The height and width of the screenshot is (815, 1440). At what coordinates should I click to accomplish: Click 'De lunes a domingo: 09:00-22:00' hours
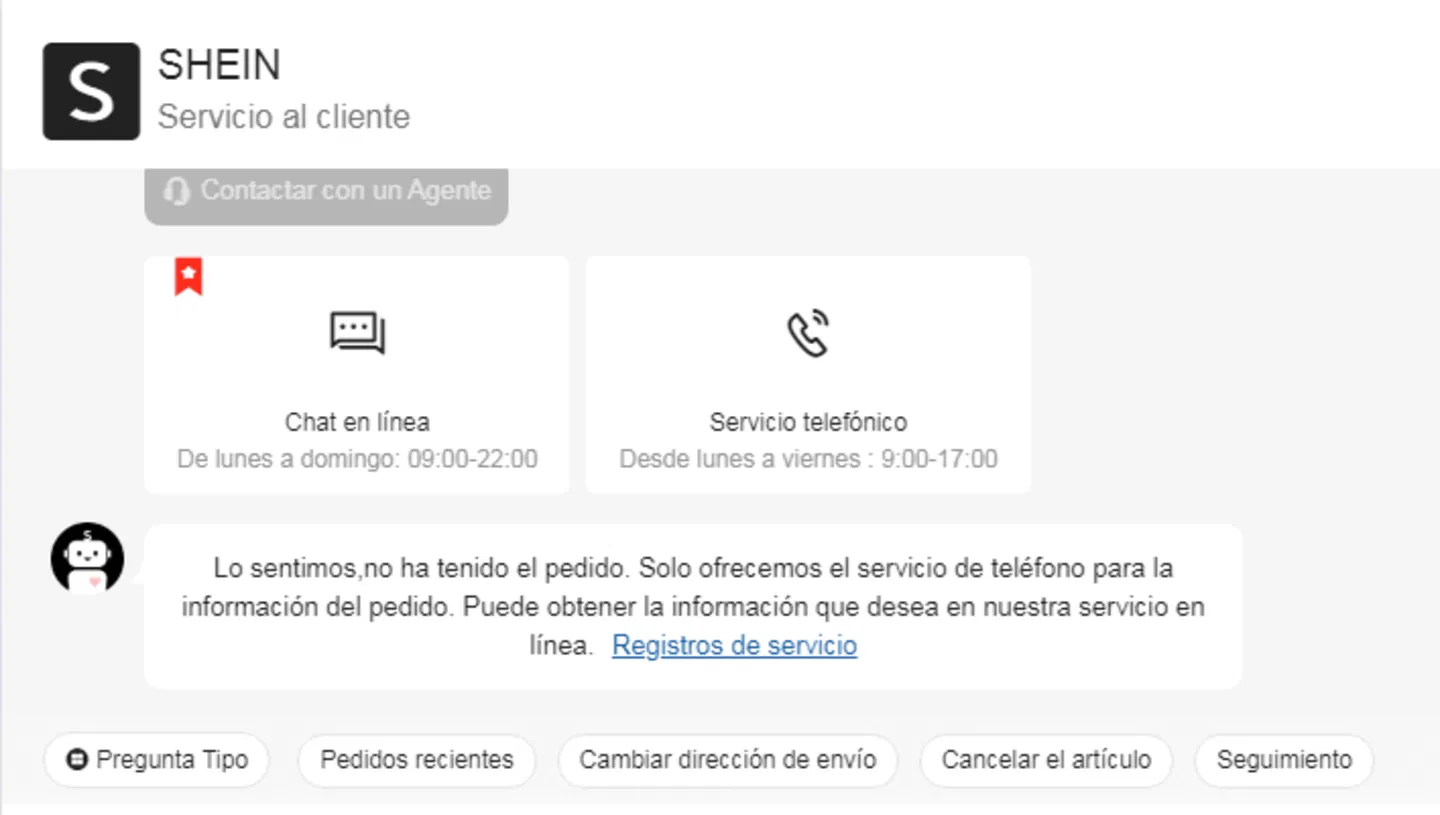(x=357, y=459)
